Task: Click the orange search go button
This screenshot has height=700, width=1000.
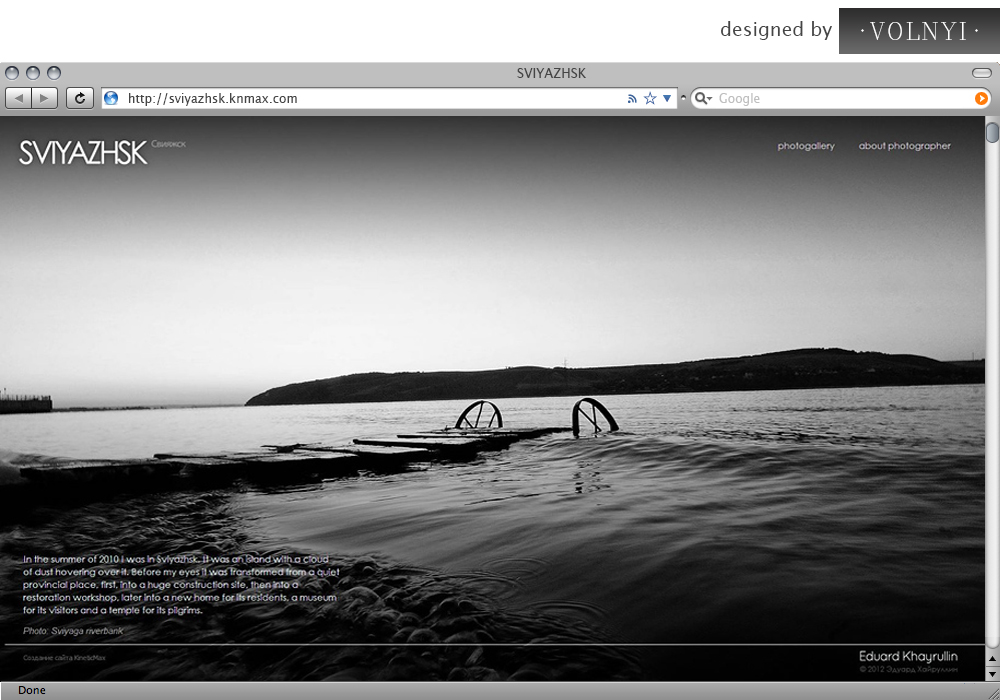Action: pyautogui.click(x=981, y=98)
